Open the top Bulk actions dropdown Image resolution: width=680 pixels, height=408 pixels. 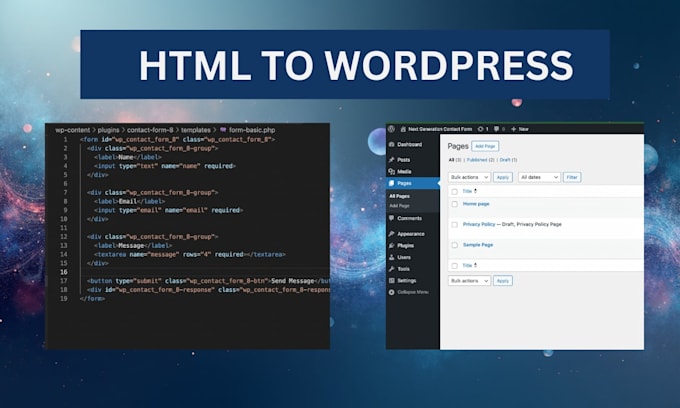click(x=469, y=177)
